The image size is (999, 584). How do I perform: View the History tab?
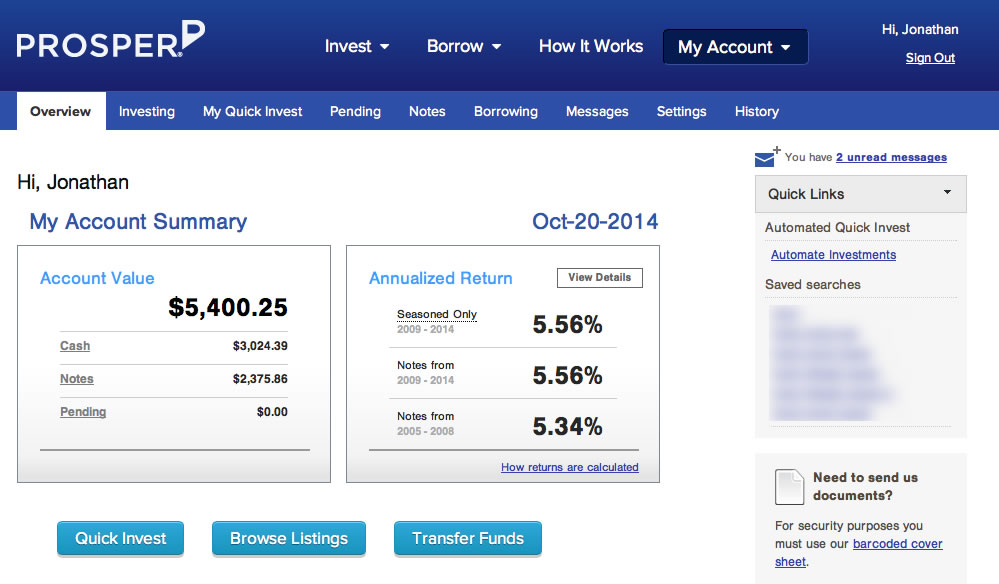click(756, 111)
